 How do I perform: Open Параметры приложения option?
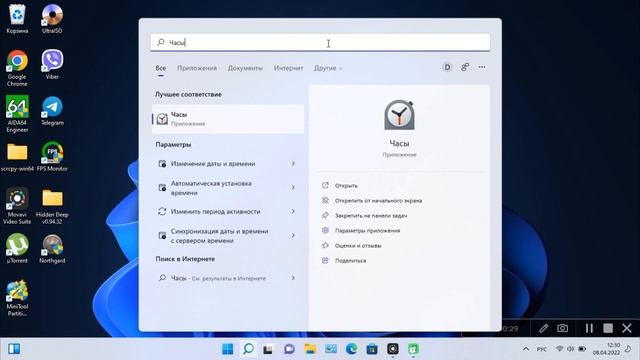(x=367, y=231)
